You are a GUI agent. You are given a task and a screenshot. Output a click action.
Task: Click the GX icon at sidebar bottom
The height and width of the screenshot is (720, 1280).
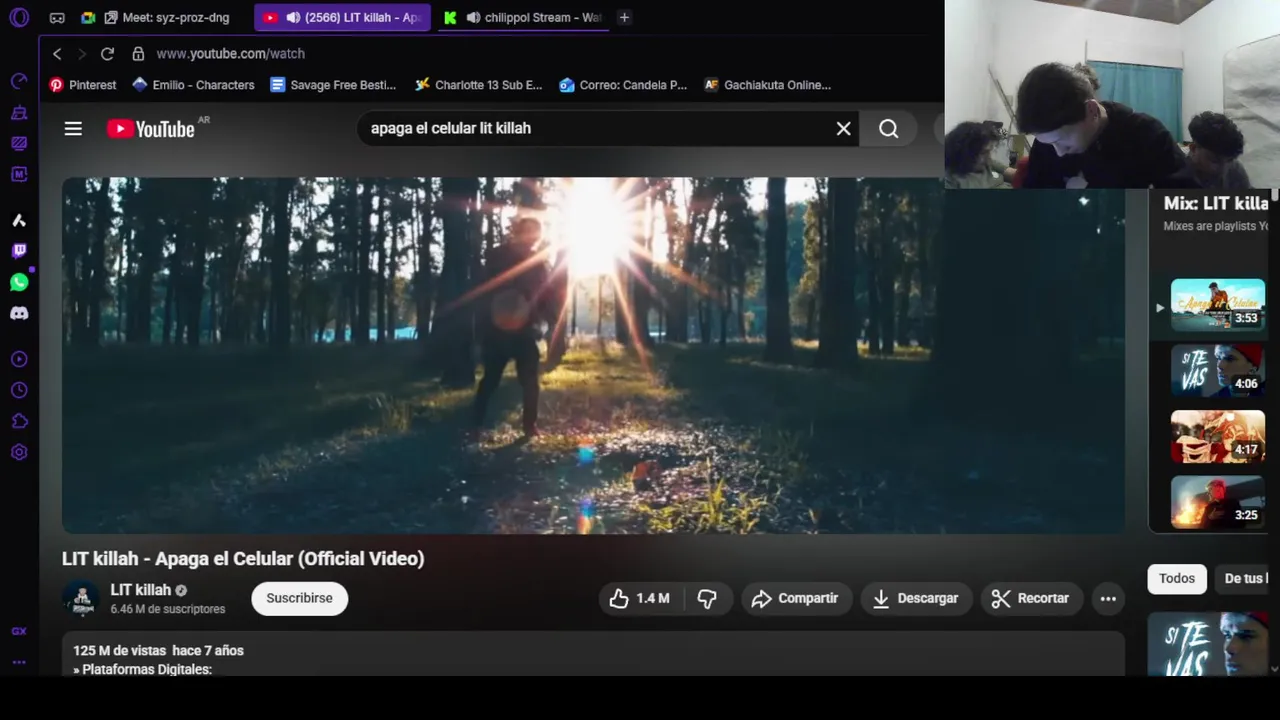point(19,631)
